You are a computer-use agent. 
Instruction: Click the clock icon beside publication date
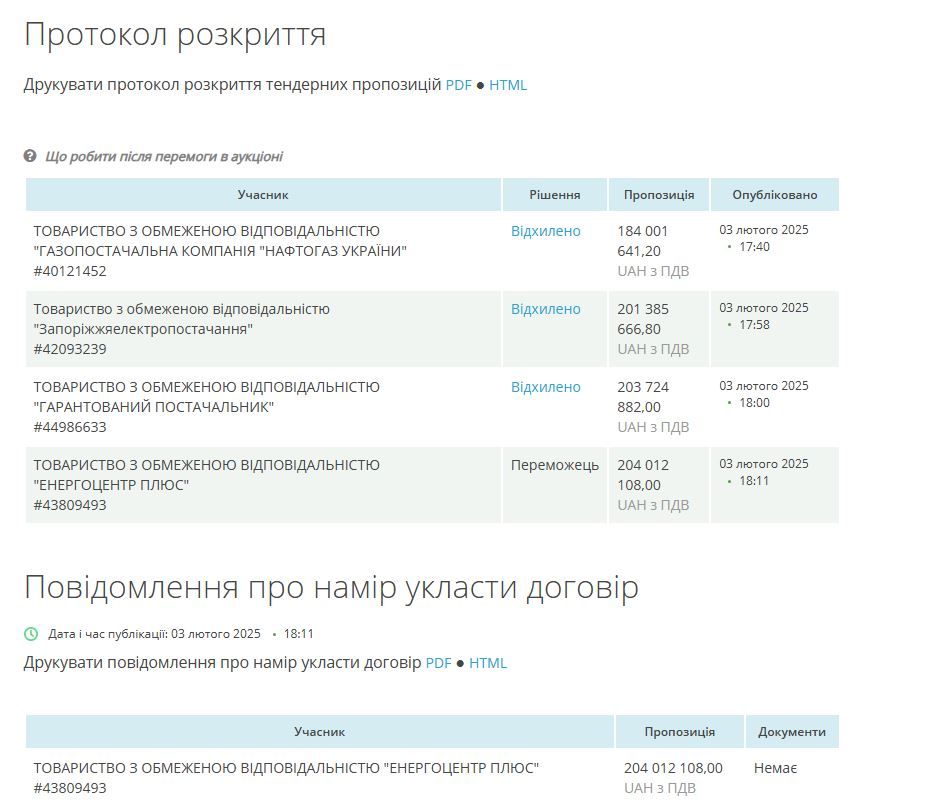click(x=31, y=633)
